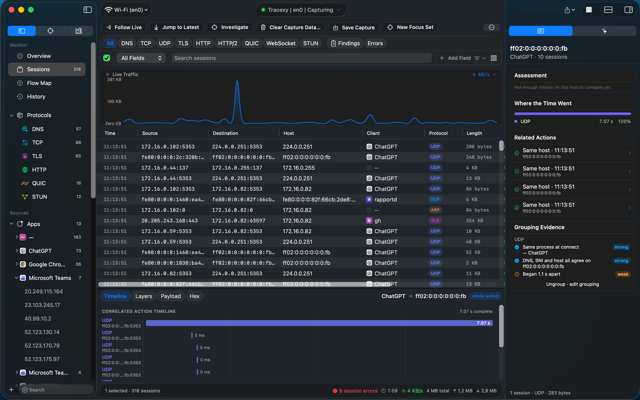Screen dimensions: 640x400
Task: Filter sessions by WebSocket
Action: pyautogui.click(x=280, y=43)
